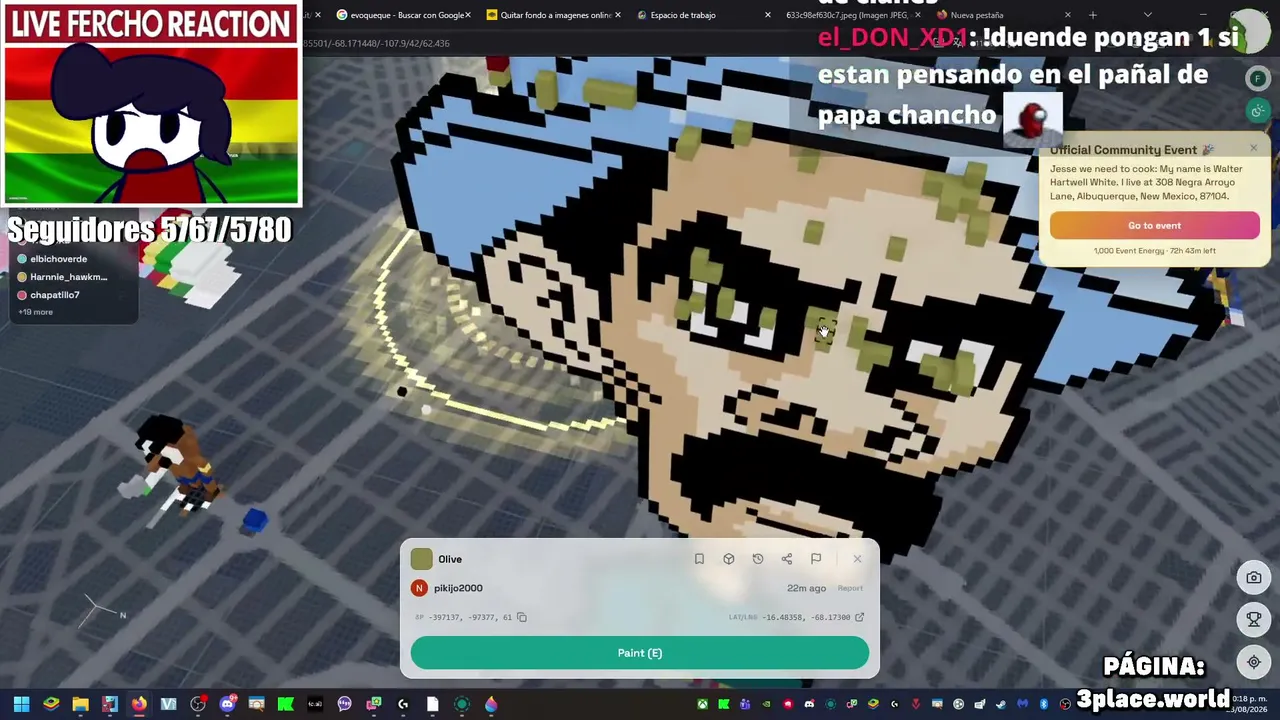This screenshot has width=1280, height=720.
Task: Open Kick app from the taskbar
Action: [x=285, y=704]
